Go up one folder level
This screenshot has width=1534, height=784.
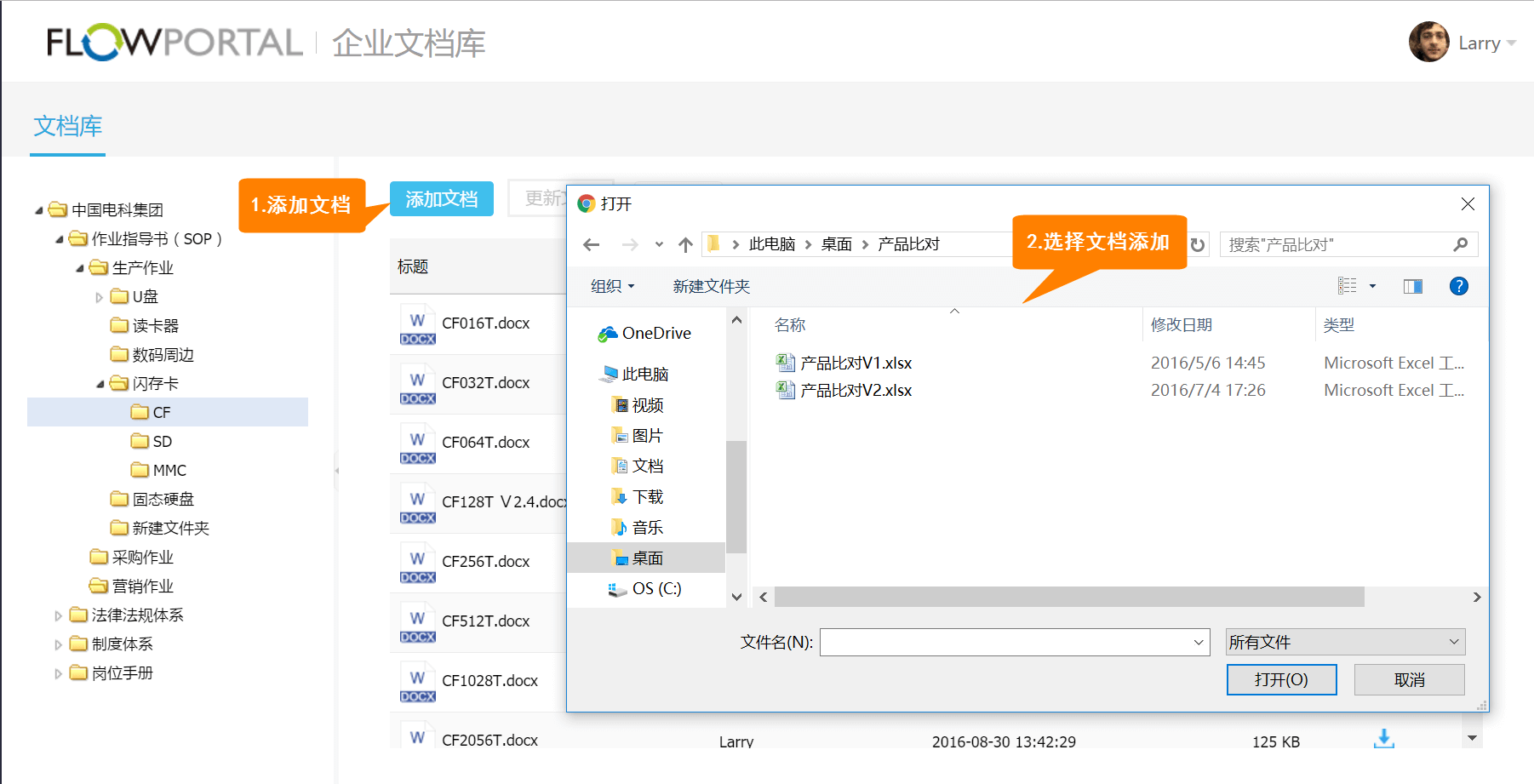(x=685, y=245)
